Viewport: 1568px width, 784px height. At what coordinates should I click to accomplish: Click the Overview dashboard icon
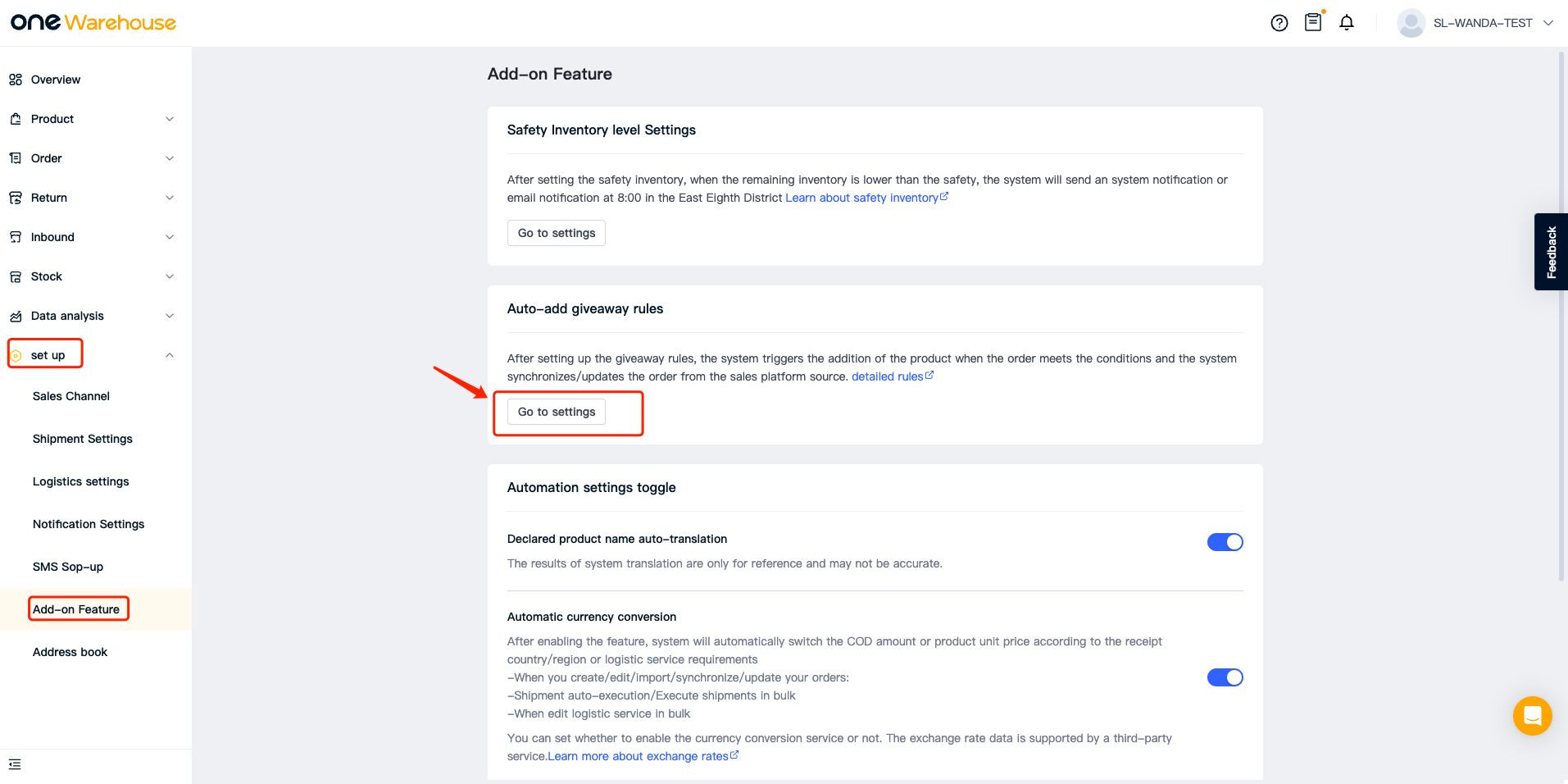[x=16, y=80]
